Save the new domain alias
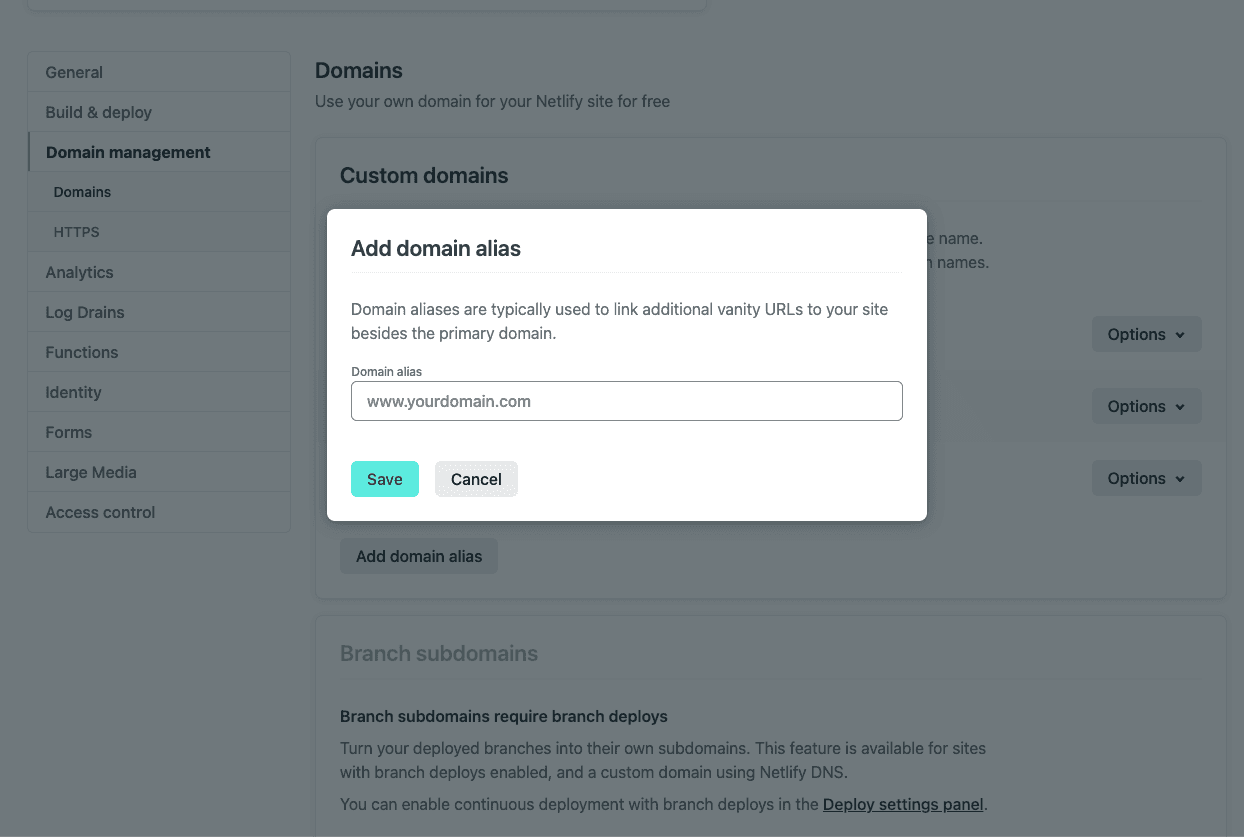Screen dimensions: 1244x837 [385, 479]
